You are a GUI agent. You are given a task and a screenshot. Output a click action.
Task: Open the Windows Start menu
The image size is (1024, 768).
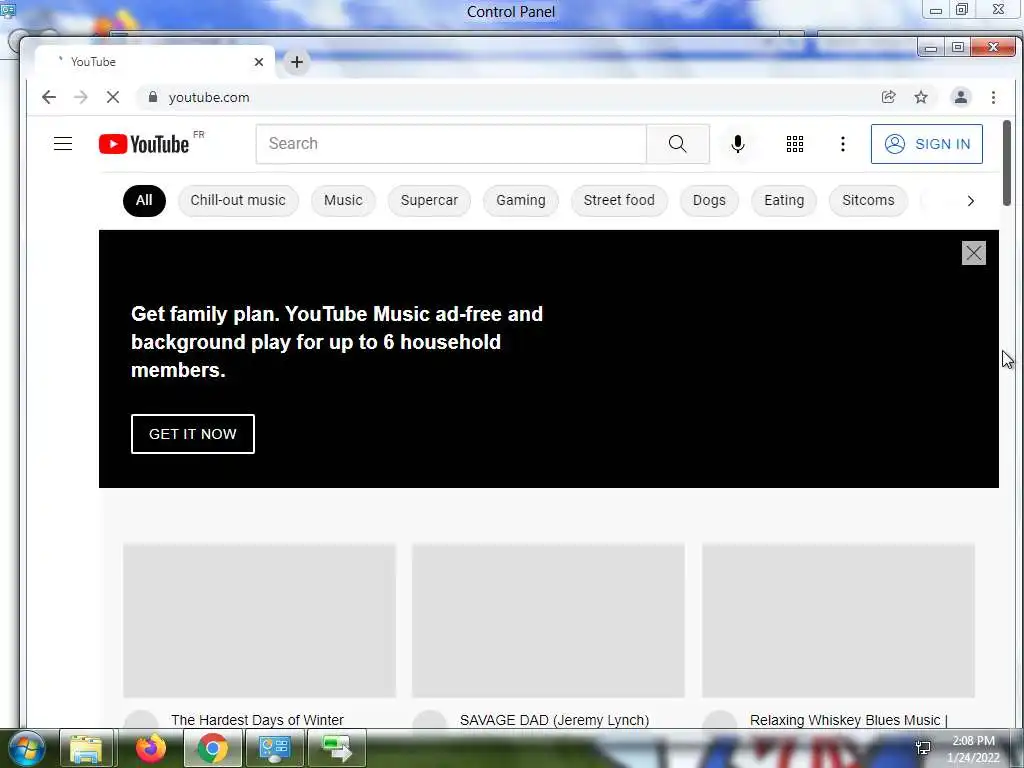point(27,748)
